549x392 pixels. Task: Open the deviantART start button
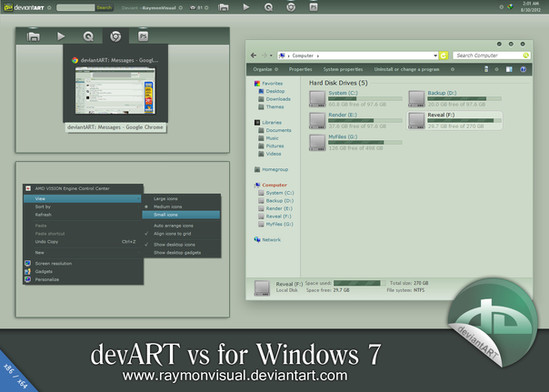[24, 7]
